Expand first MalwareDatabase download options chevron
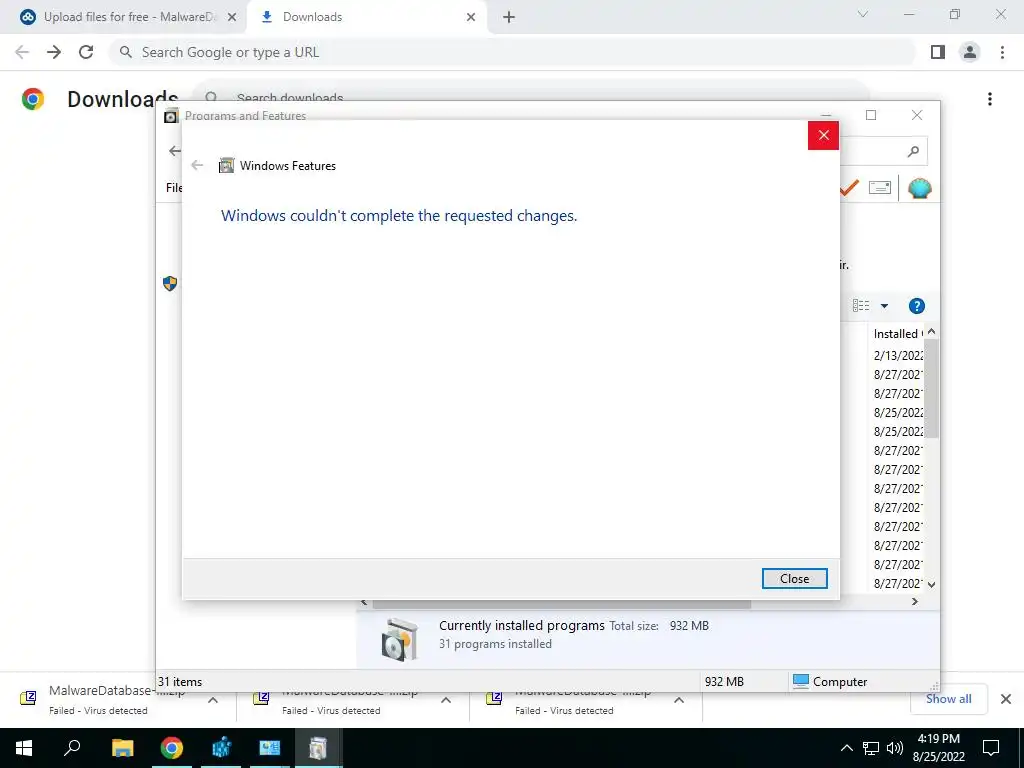The width and height of the screenshot is (1024, 768). pos(213,700)
